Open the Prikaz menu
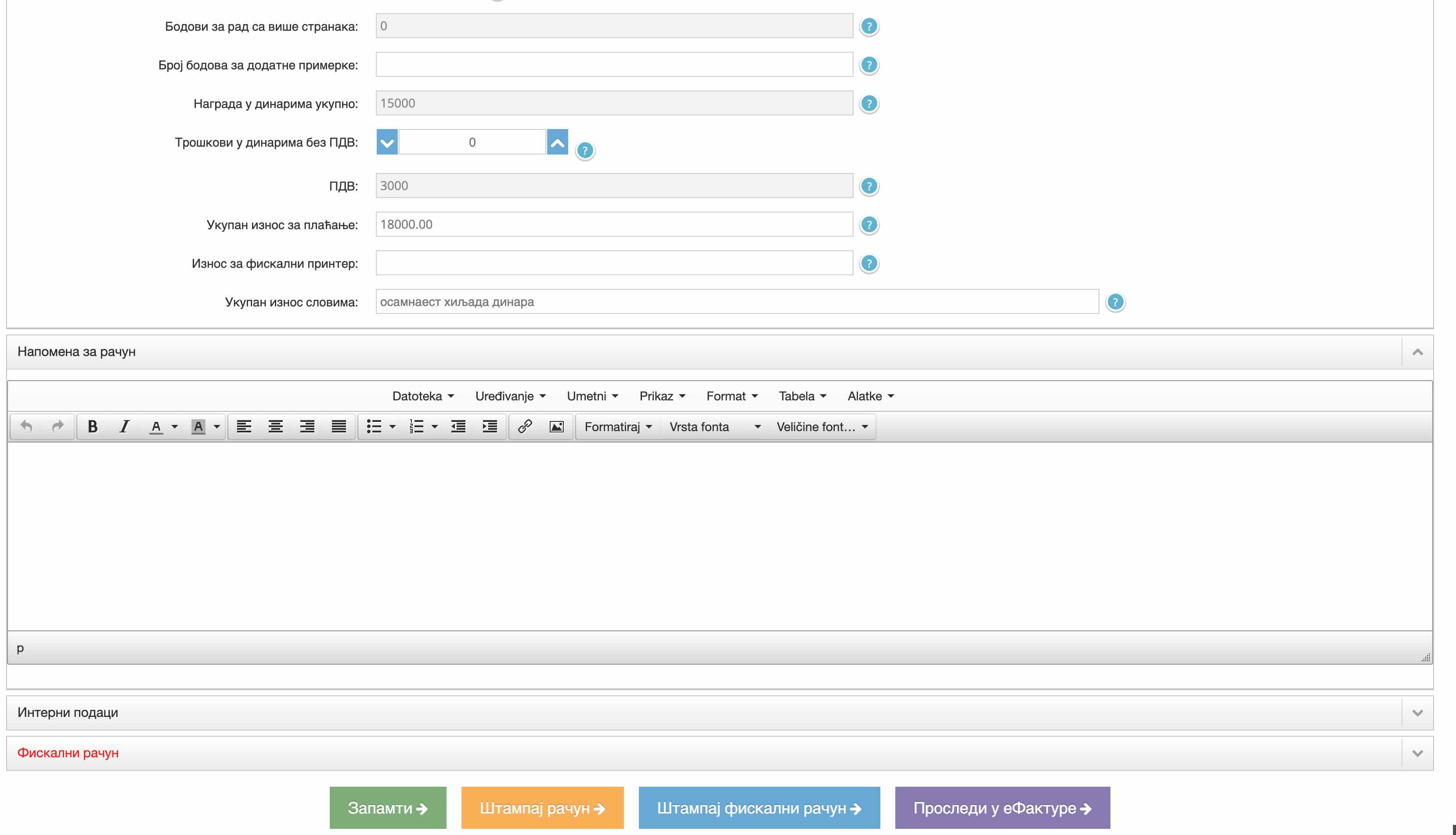 pyautogui.click(x=662, y=396)
